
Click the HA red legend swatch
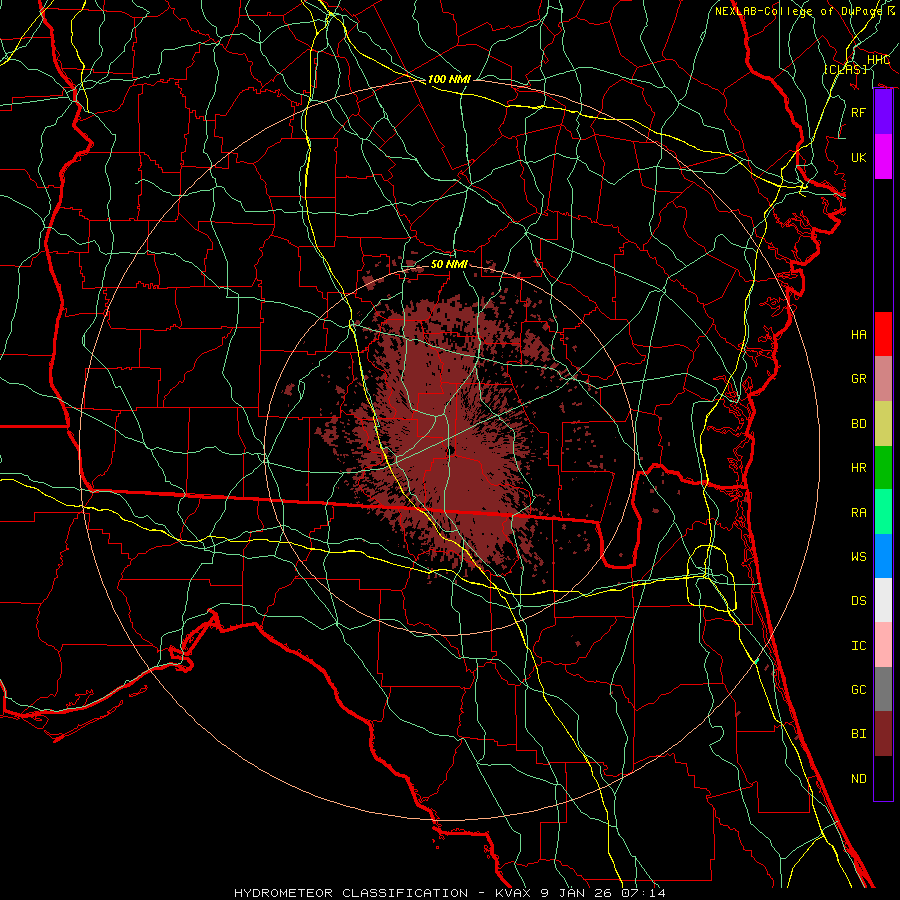click(883, 334)
